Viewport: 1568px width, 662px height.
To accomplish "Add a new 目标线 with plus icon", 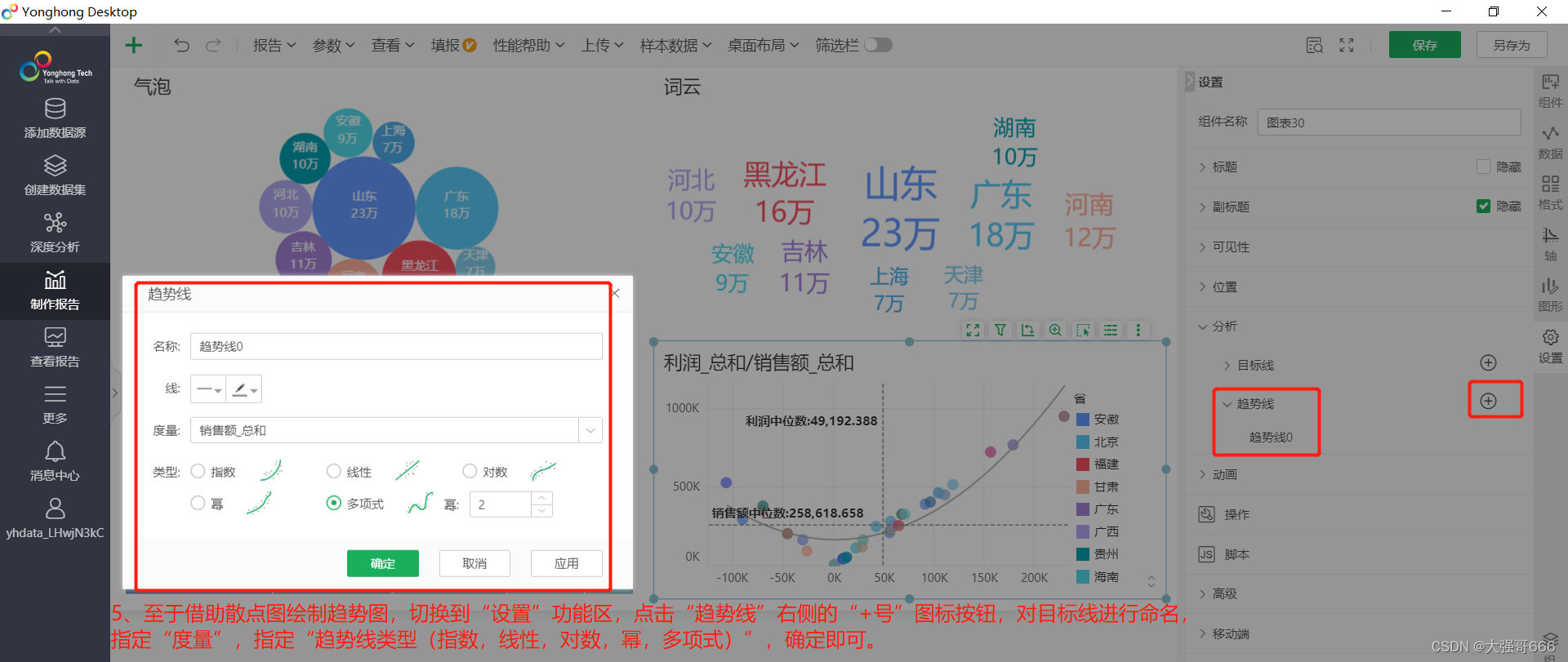I will pyautogui.click(x=1488, y=362).
